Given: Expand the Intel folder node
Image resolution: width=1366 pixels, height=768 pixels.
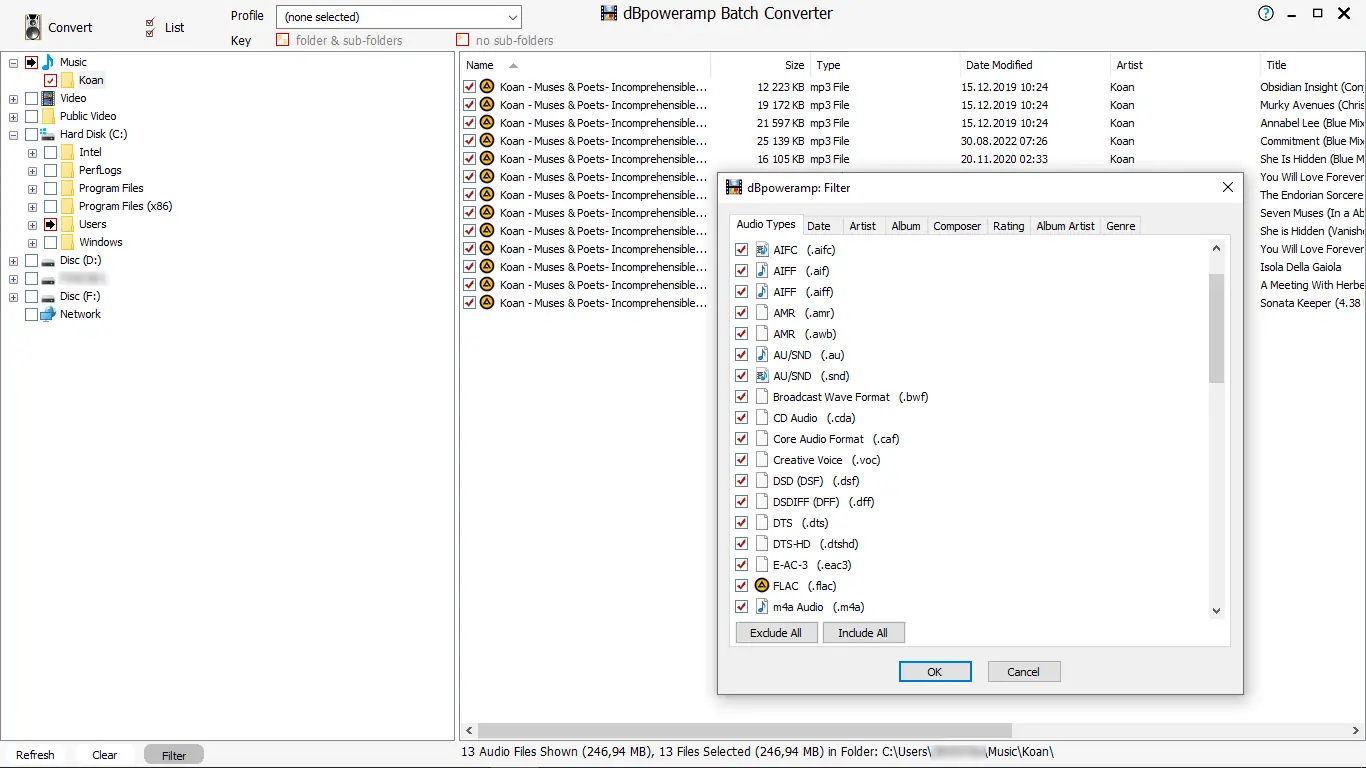Looking at the screenshot, I should tap(32, 152).
